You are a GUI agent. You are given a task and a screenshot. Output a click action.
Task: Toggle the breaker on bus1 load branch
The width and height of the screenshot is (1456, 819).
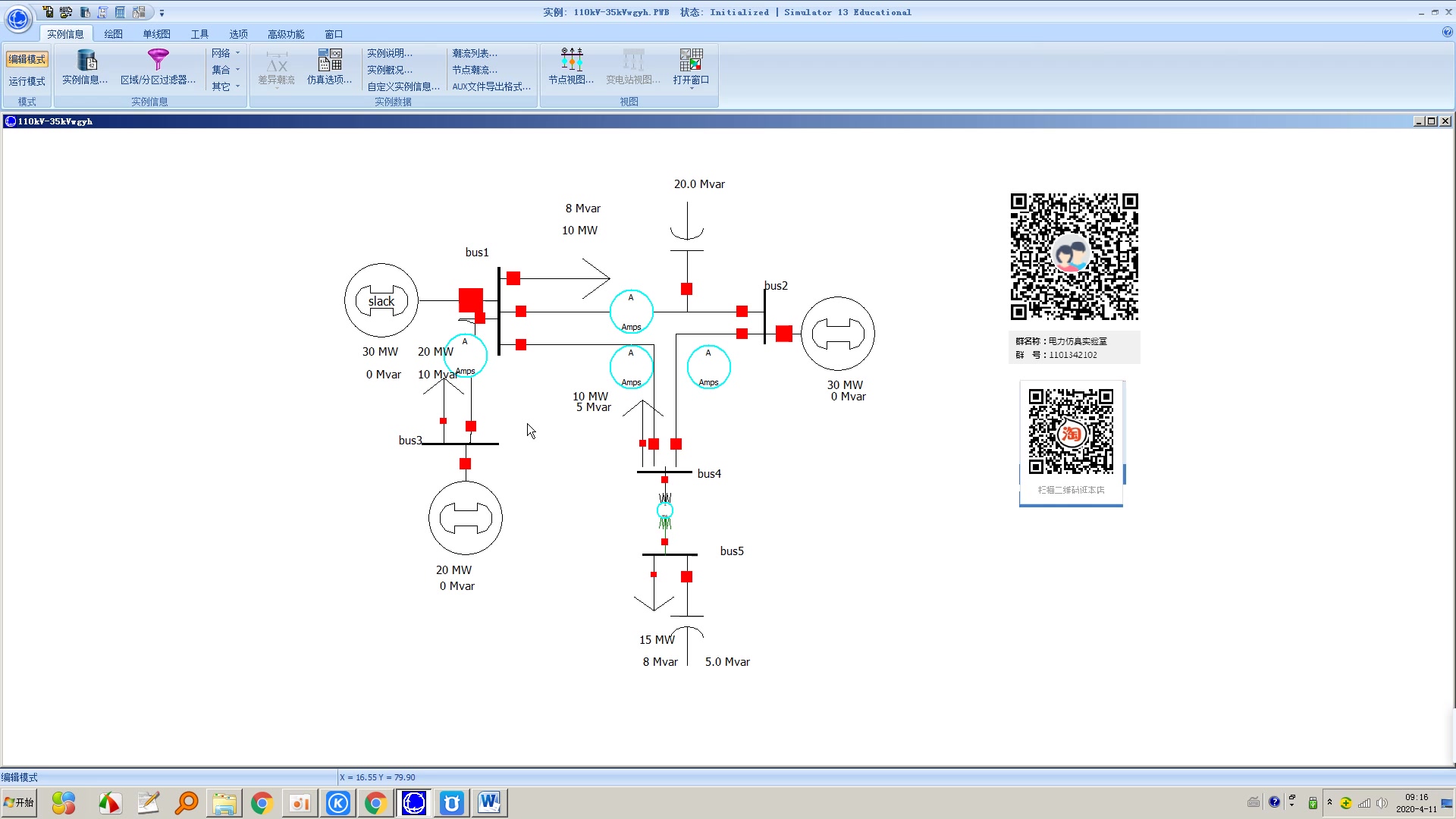point(513,278)
